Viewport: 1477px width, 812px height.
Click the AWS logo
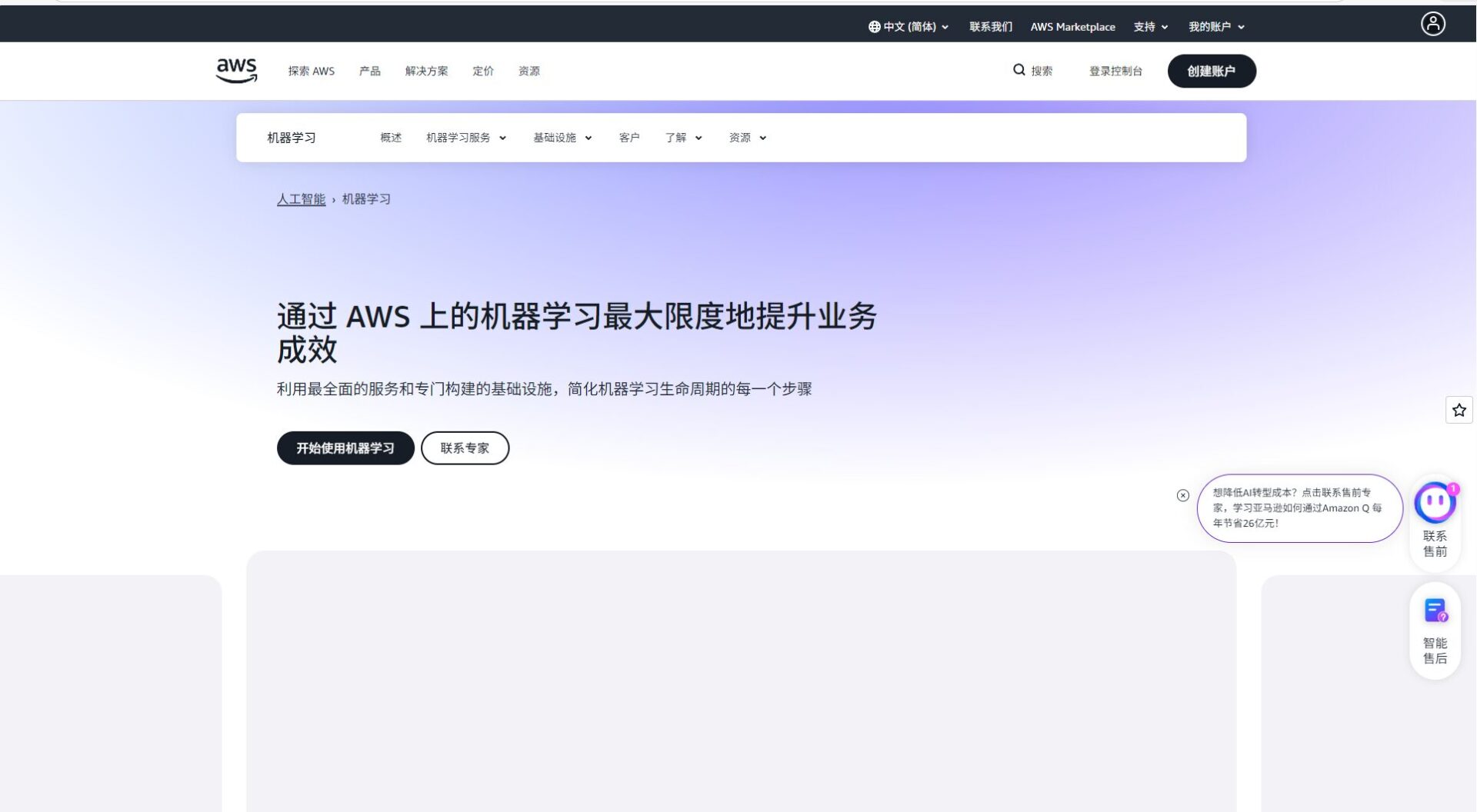click(x=235, y=69)
